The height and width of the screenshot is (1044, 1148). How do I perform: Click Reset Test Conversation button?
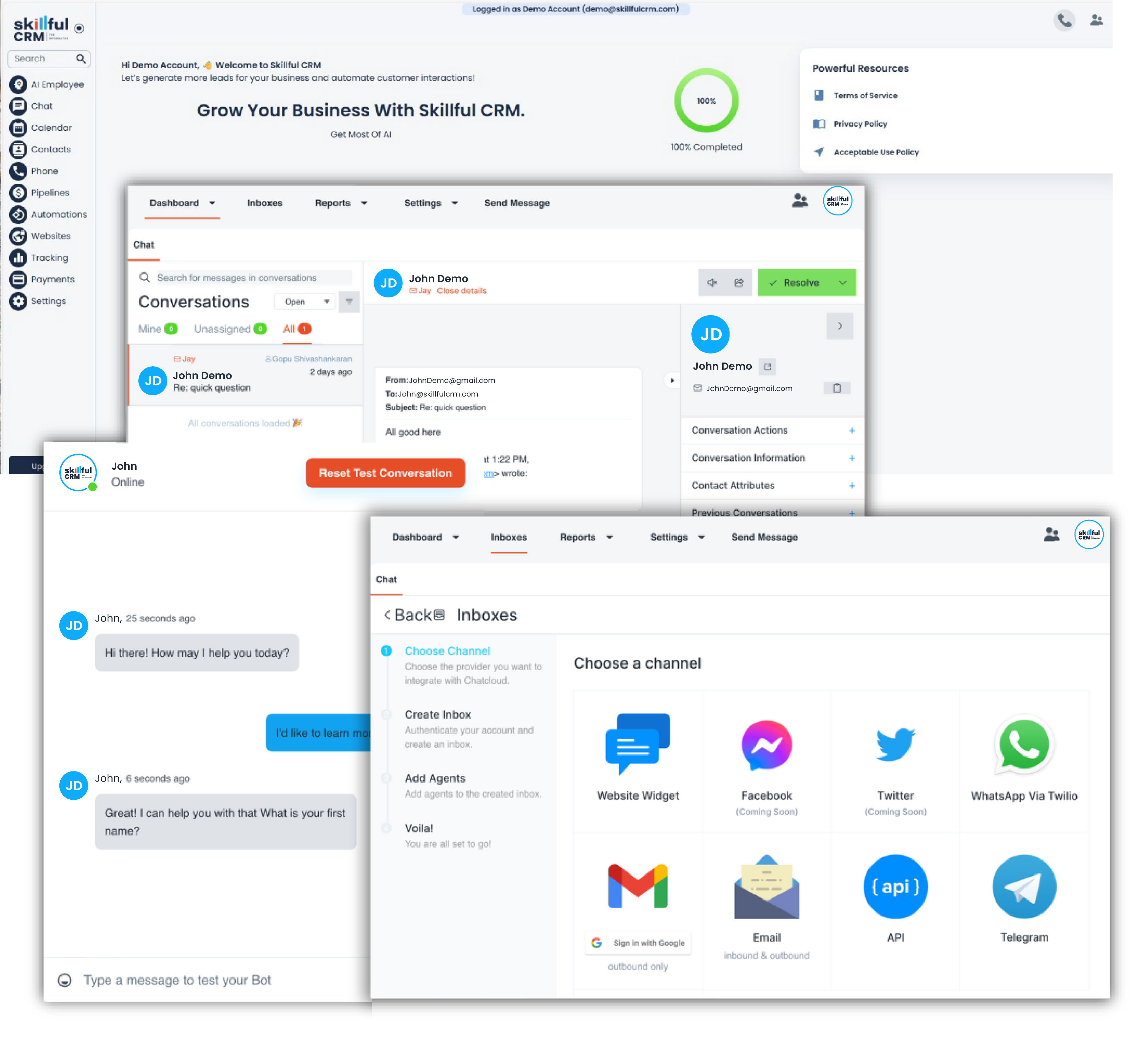tap(385, 473)
